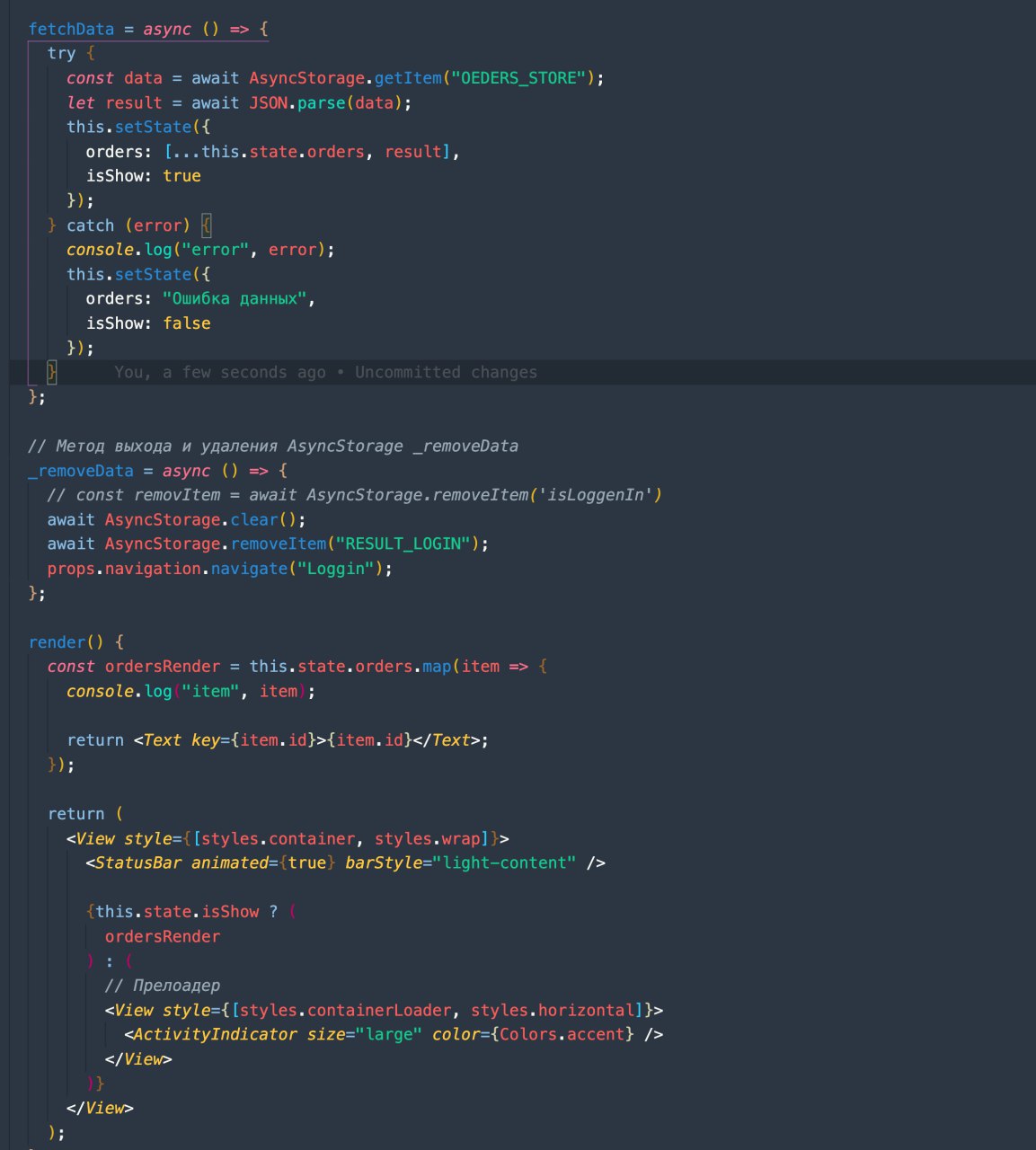Screen dimensions: 1036x1150
Task: Click the console.log("error", error) statement
Action: 200,250
